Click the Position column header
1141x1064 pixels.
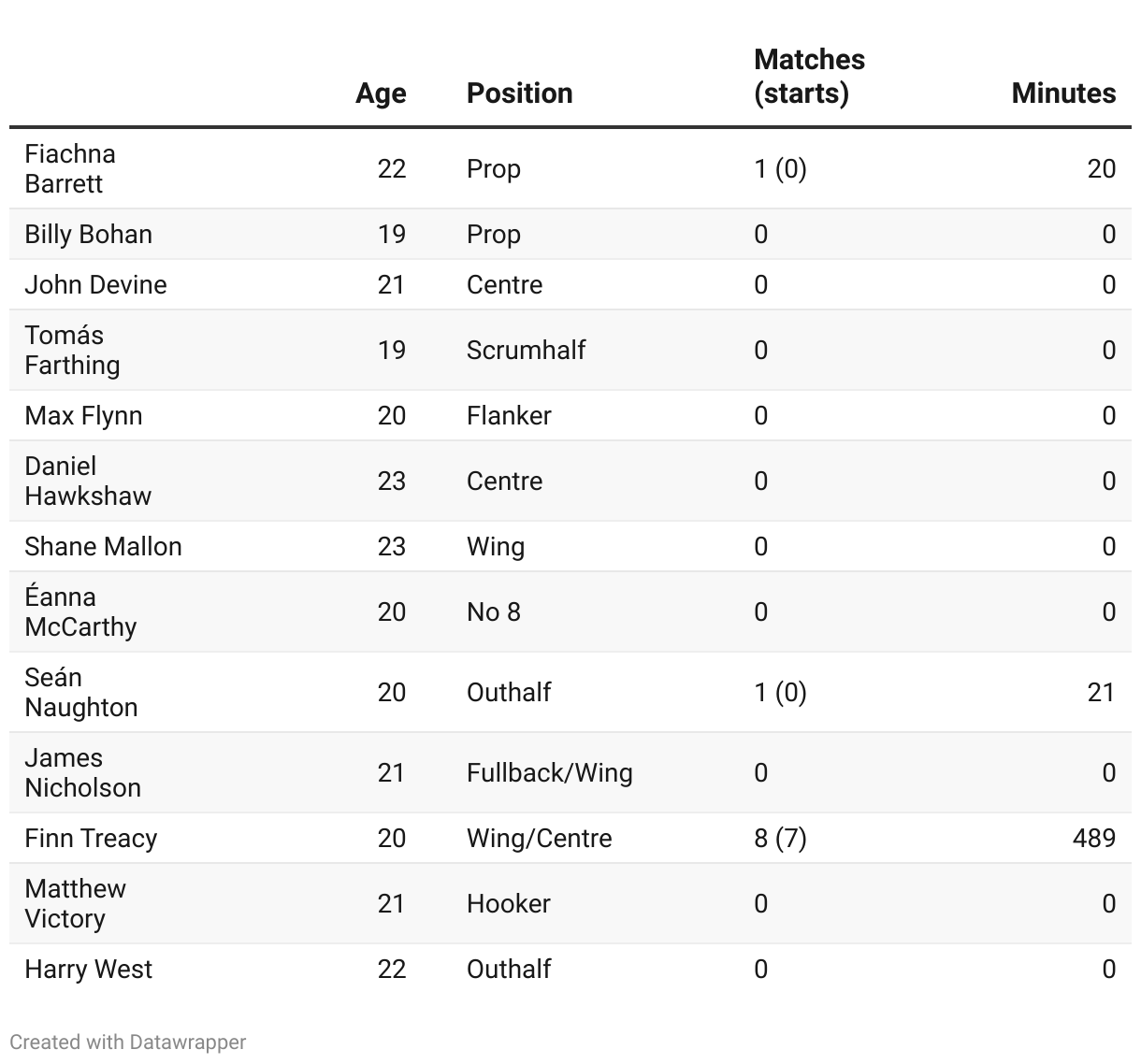[519, 93]
